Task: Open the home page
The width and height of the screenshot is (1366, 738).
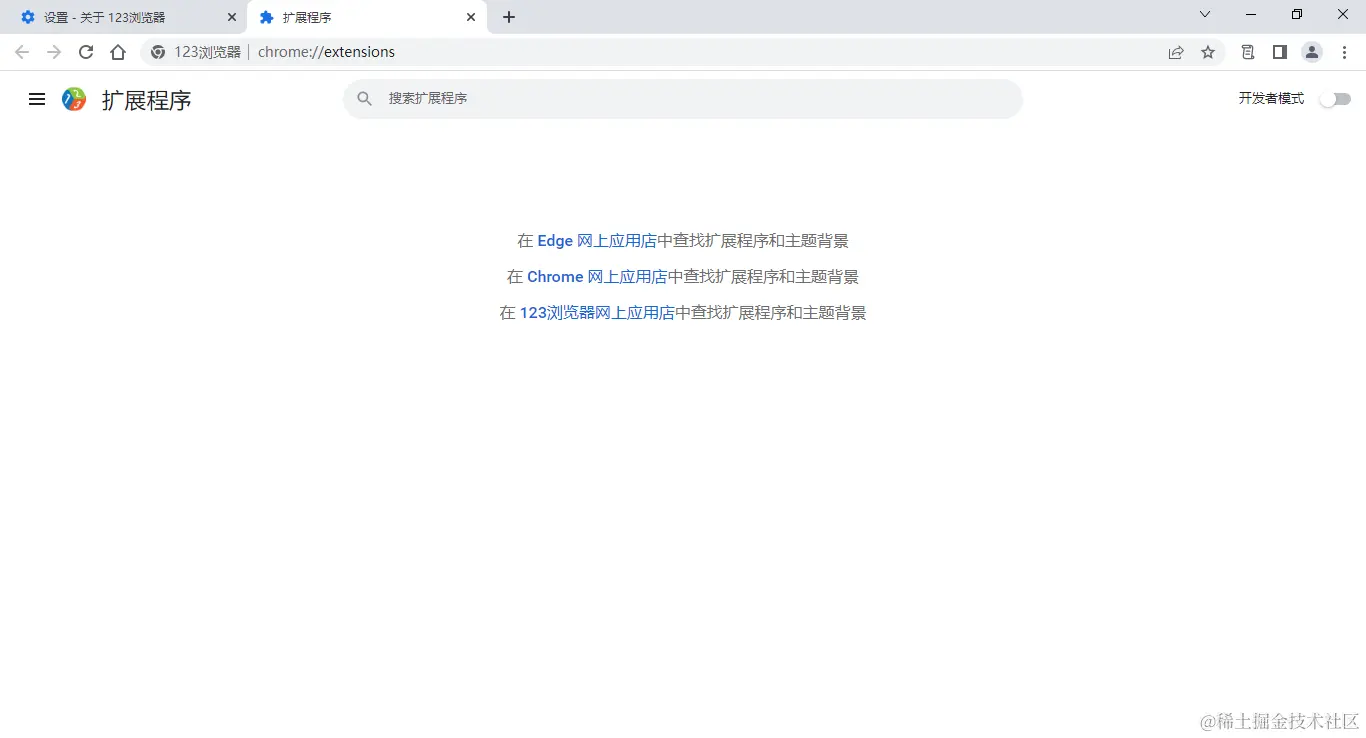Action: [x=118, y=52]
